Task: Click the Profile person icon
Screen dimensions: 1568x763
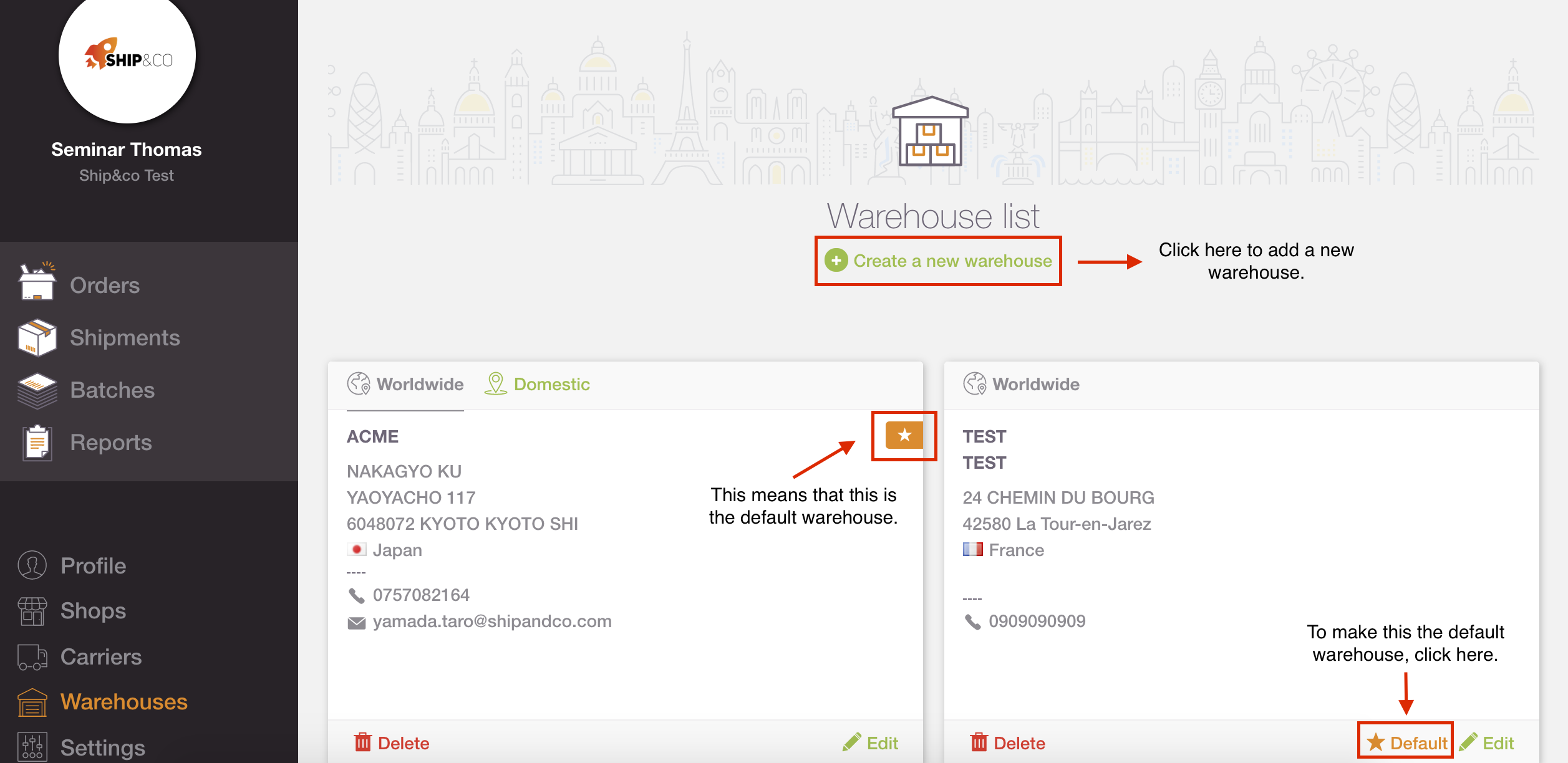Action: click(x=32, y=565)
